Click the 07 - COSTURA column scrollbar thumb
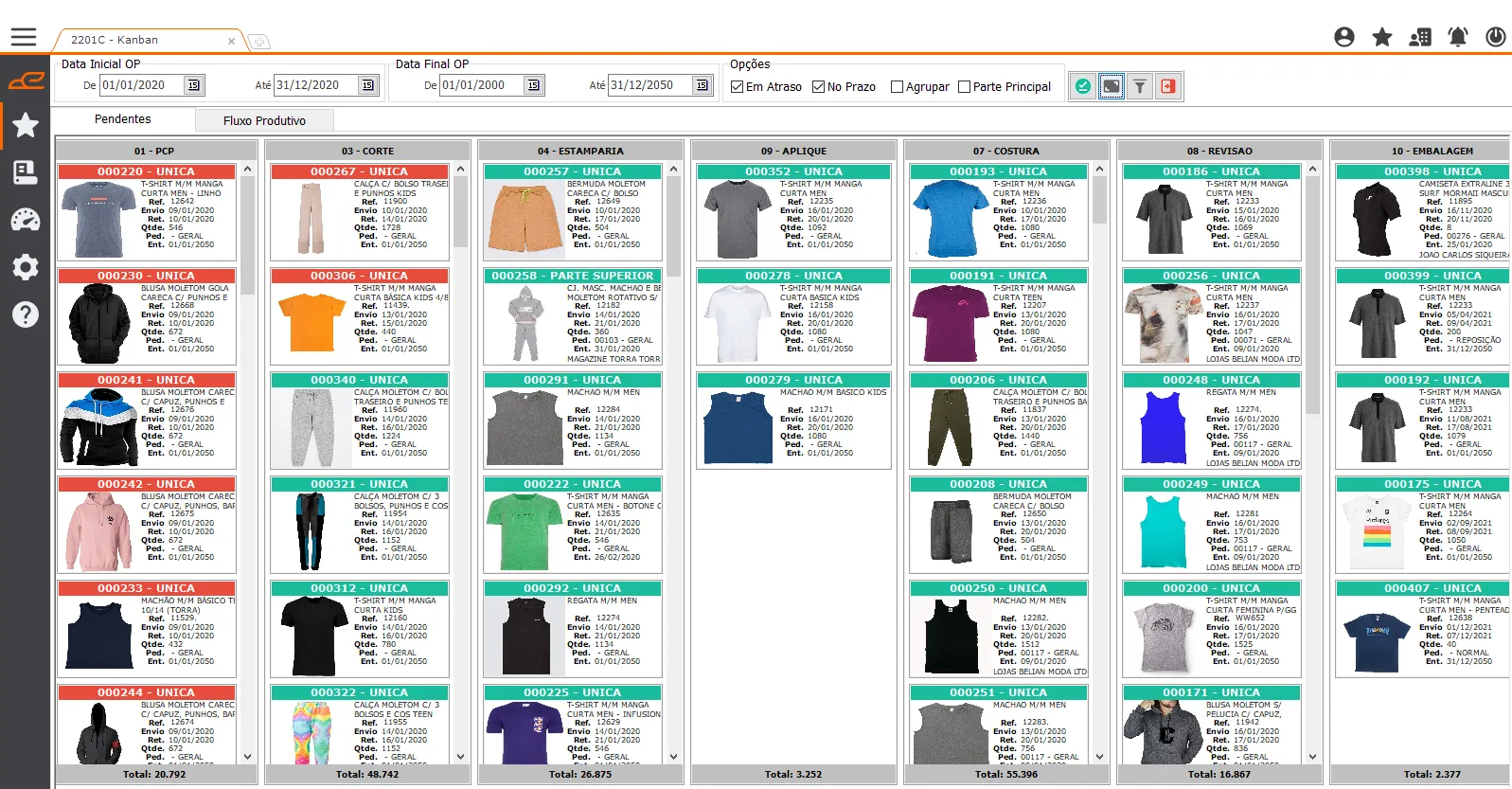Viewport: 1512px width, 789px height. tap(1099, 199)
